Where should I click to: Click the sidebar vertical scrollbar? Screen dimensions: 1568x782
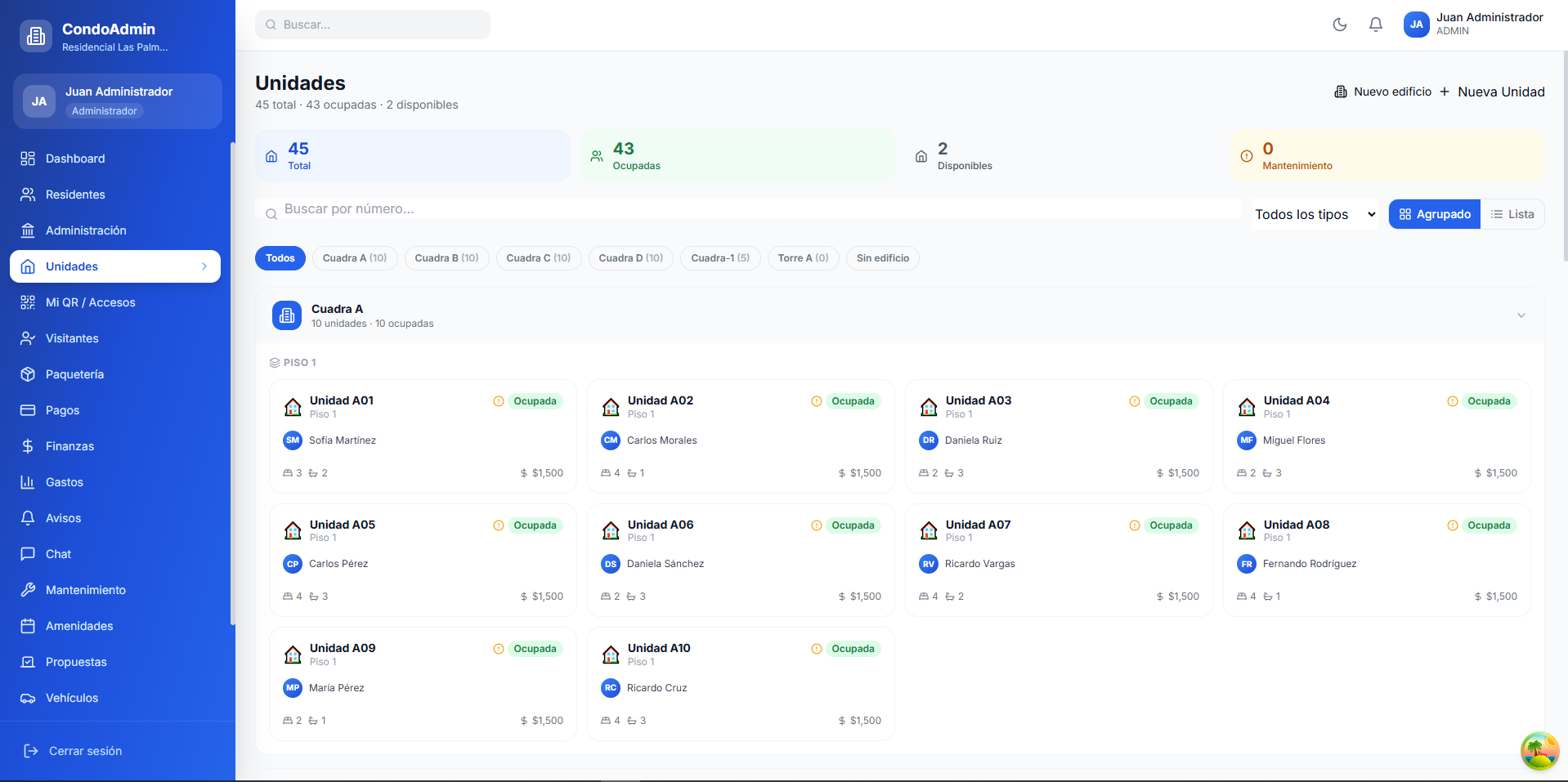(232, 384)
